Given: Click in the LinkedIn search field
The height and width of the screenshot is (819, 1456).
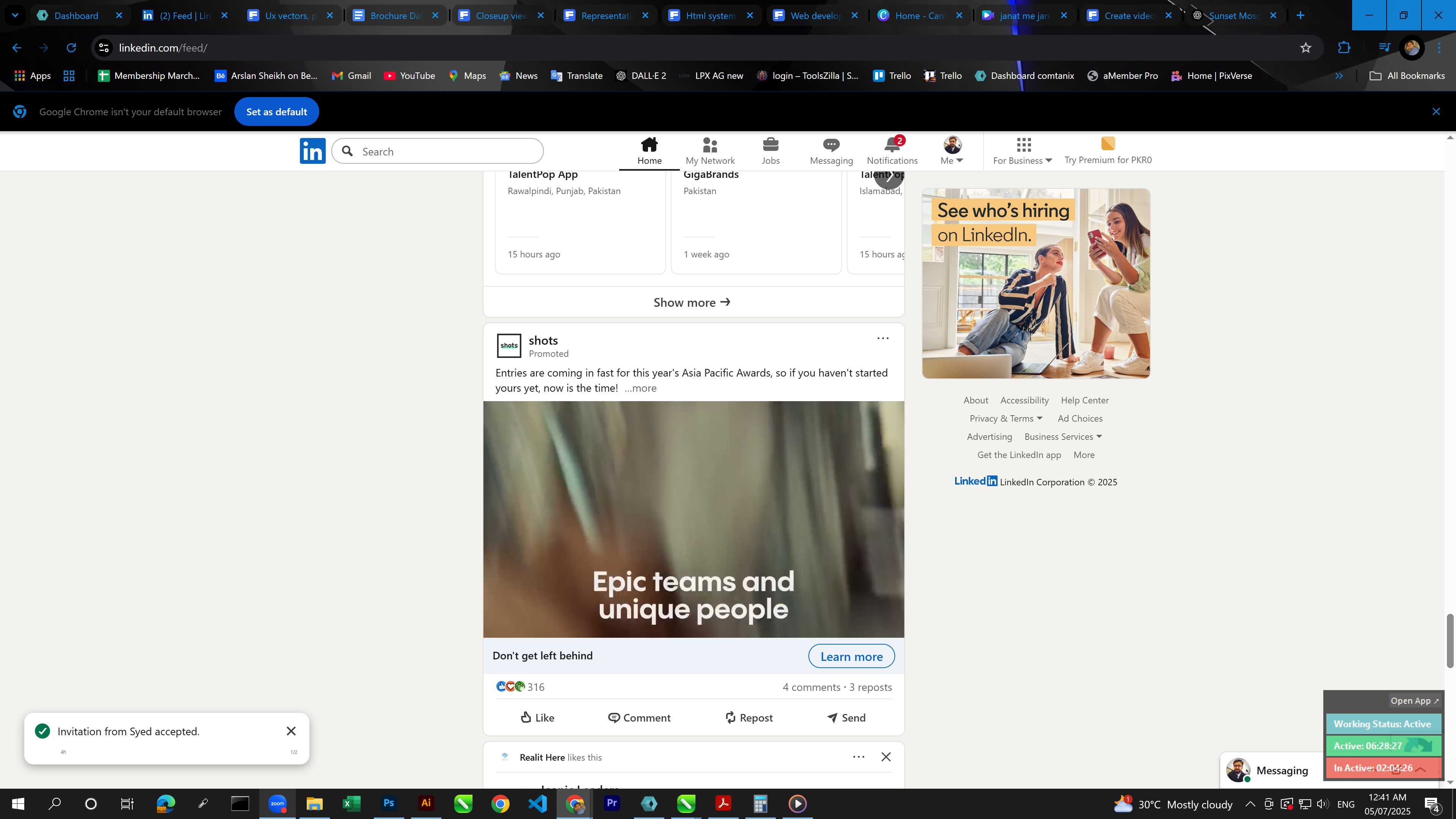Looking at the screenshot, I should (438, 152).
